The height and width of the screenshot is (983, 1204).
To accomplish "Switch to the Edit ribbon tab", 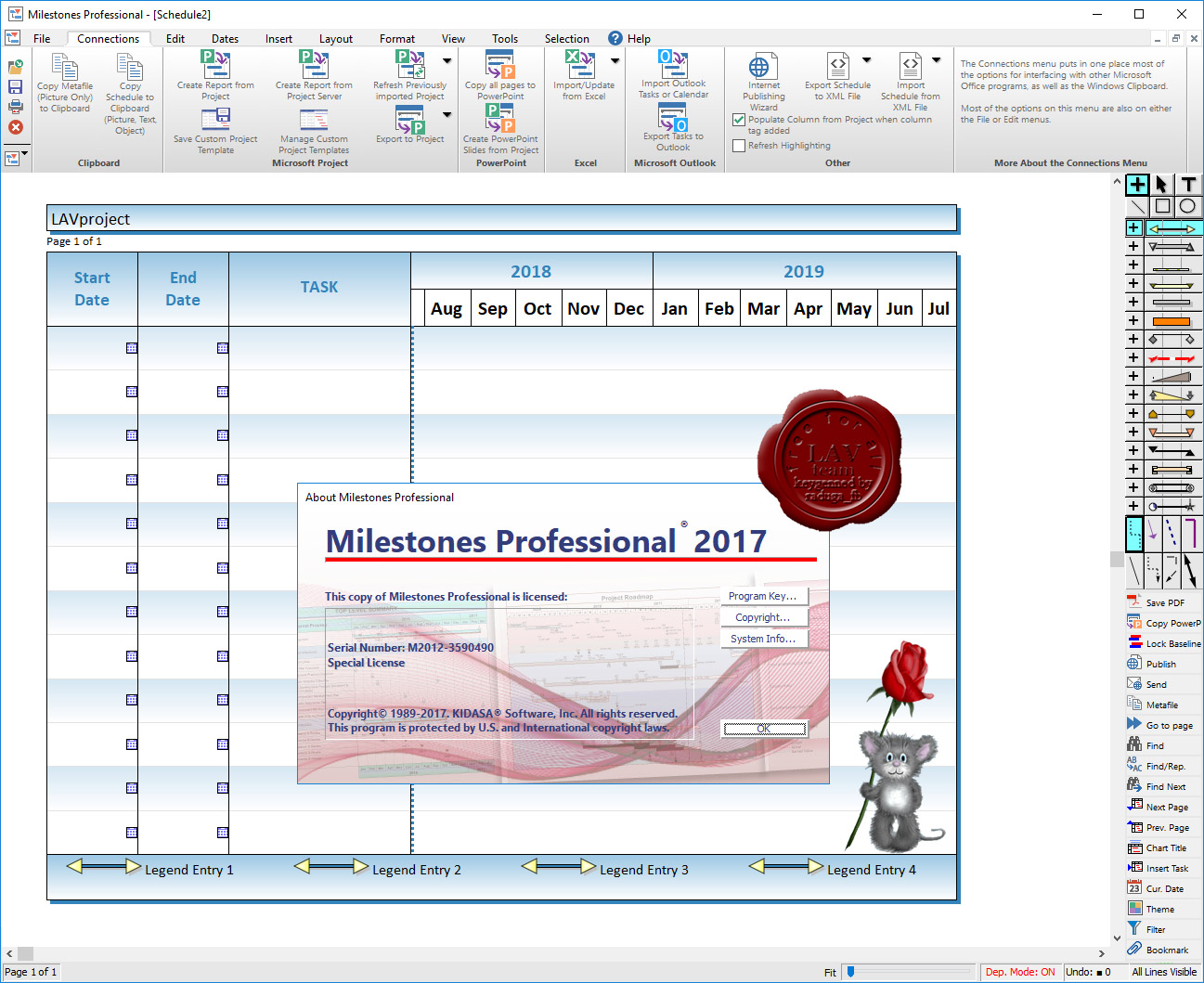I will coord(175,39).
